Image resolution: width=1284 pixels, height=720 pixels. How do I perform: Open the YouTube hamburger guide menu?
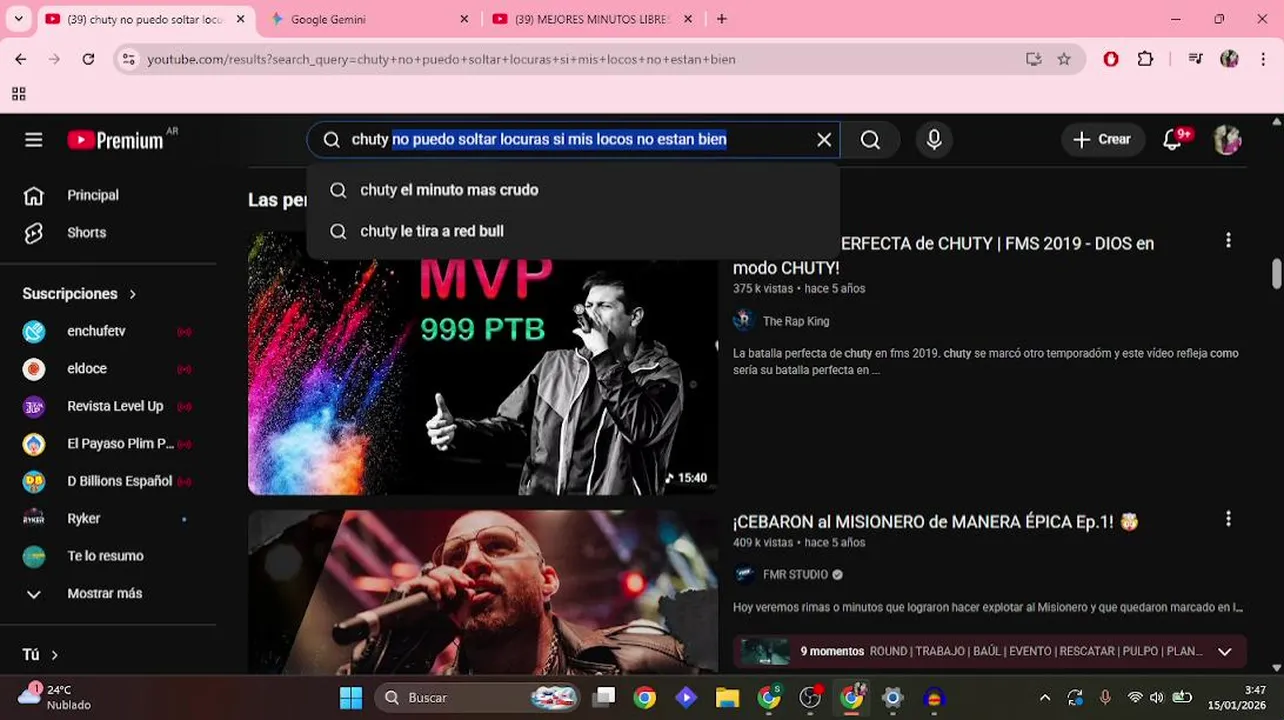tap(34, 140)
